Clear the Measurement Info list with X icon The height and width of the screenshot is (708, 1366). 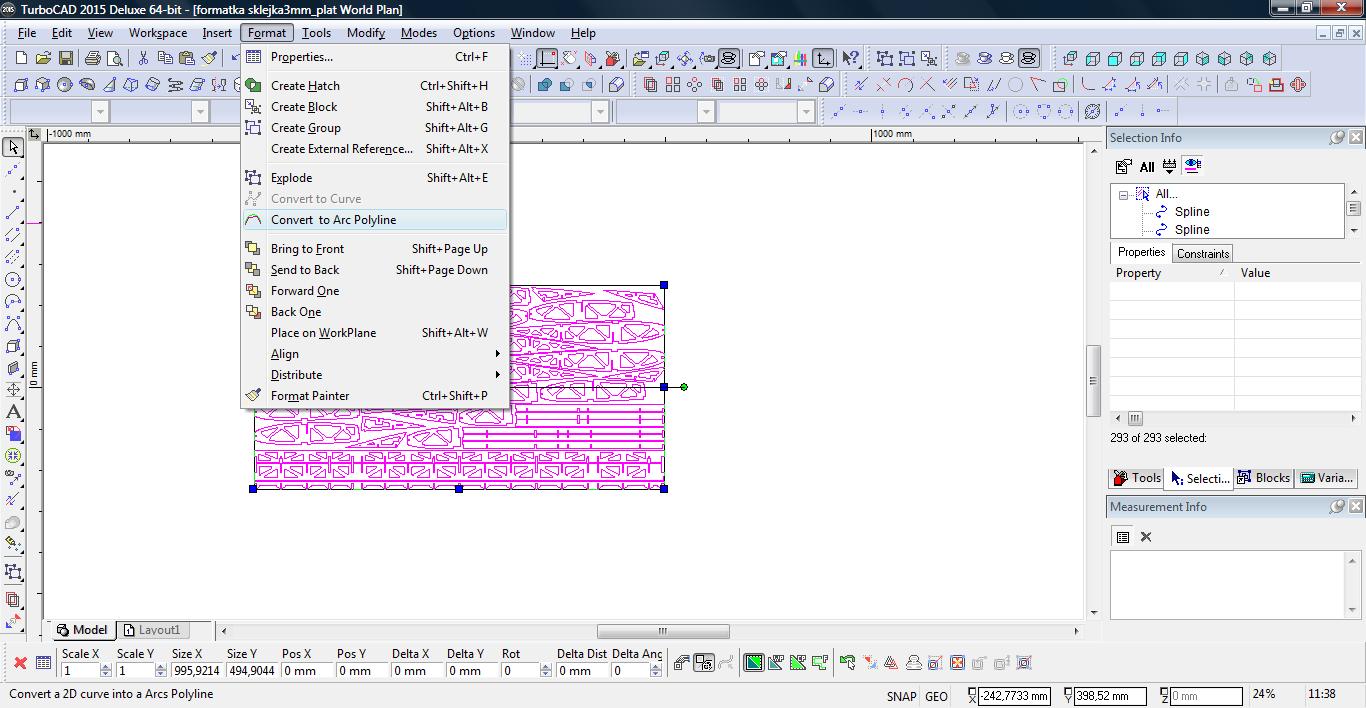pyautogui.click(x=1146, y=537)
